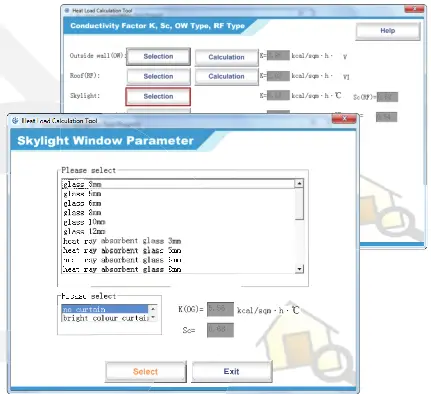
Task: Click Selection button for Outside wall (OW)
Action: click(158, 56)
